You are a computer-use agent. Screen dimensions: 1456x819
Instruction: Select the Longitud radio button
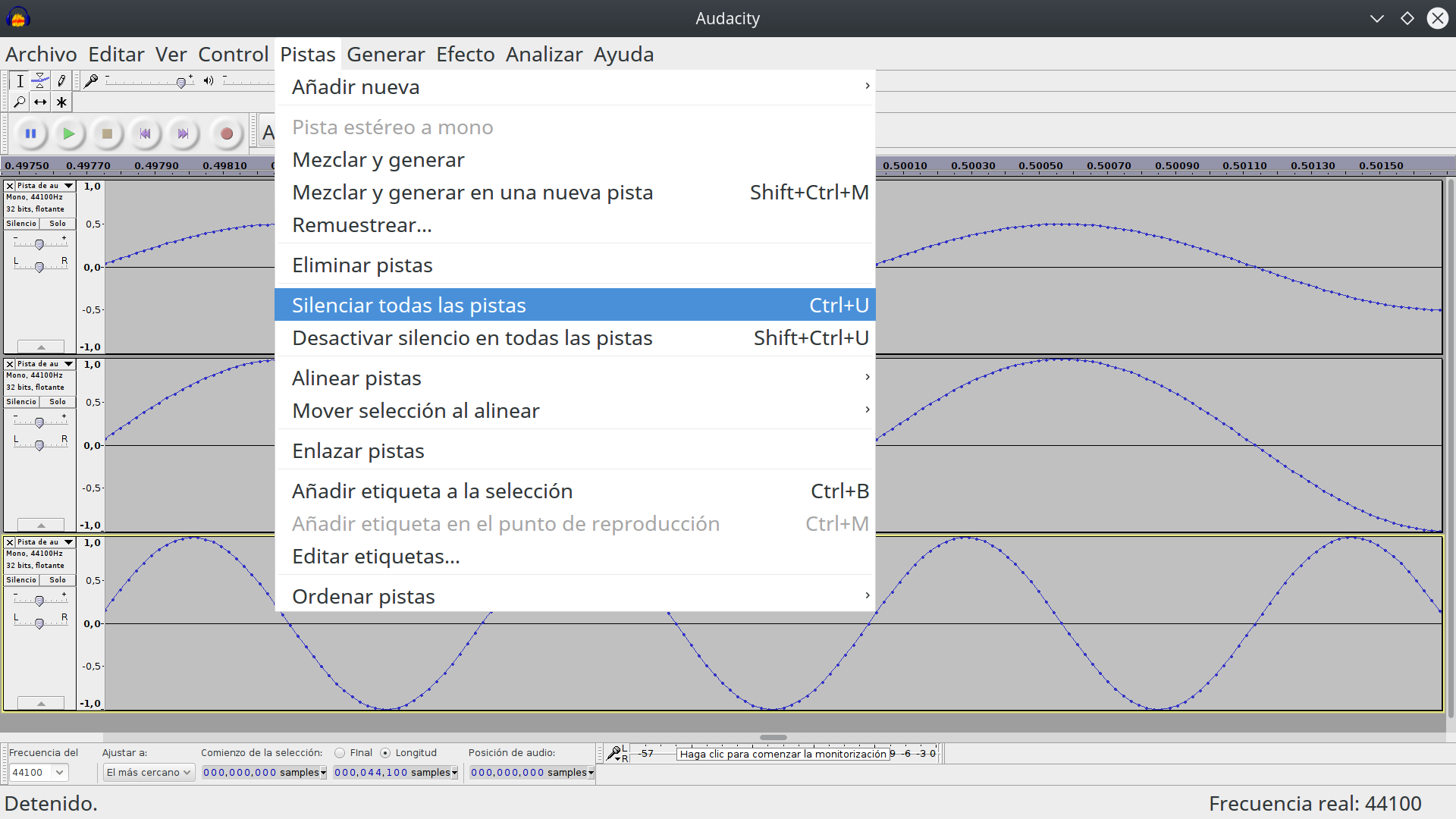(x=385, y=753)
